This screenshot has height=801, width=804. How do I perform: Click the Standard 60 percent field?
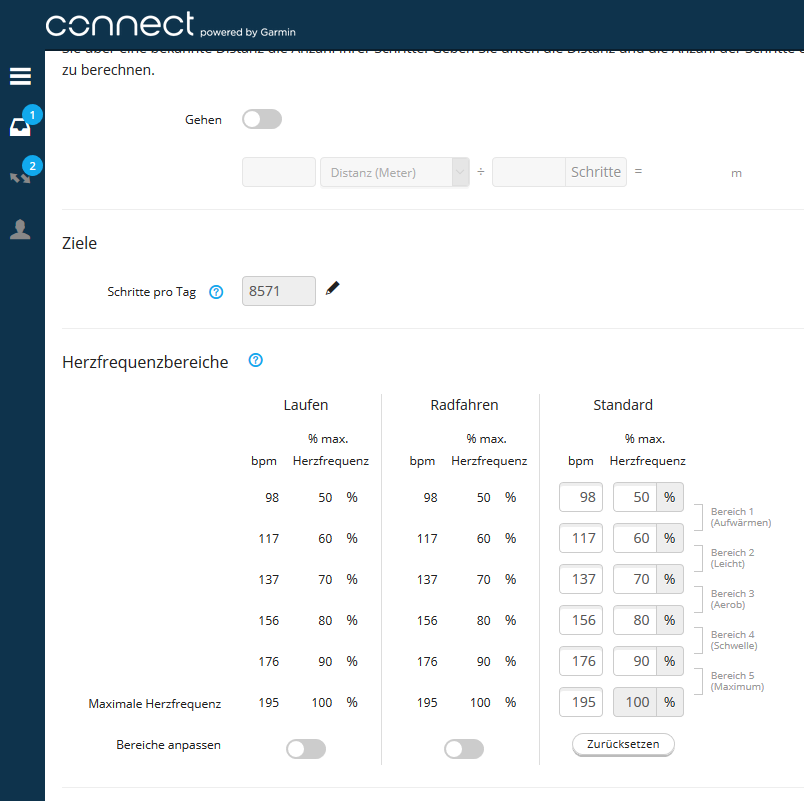pos(635,538)
